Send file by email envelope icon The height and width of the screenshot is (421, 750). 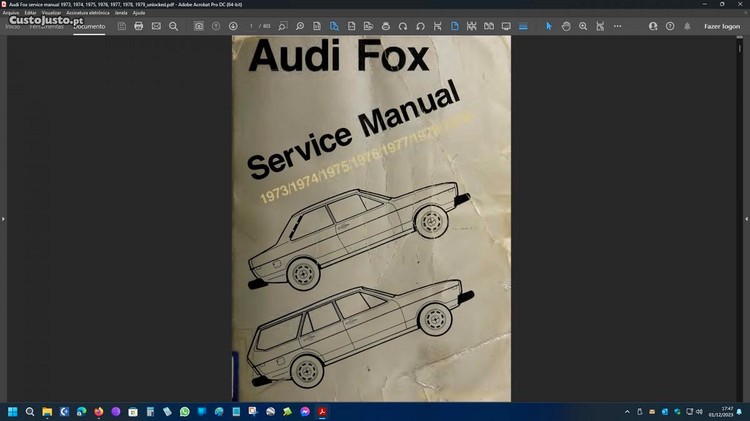point(156,26)
